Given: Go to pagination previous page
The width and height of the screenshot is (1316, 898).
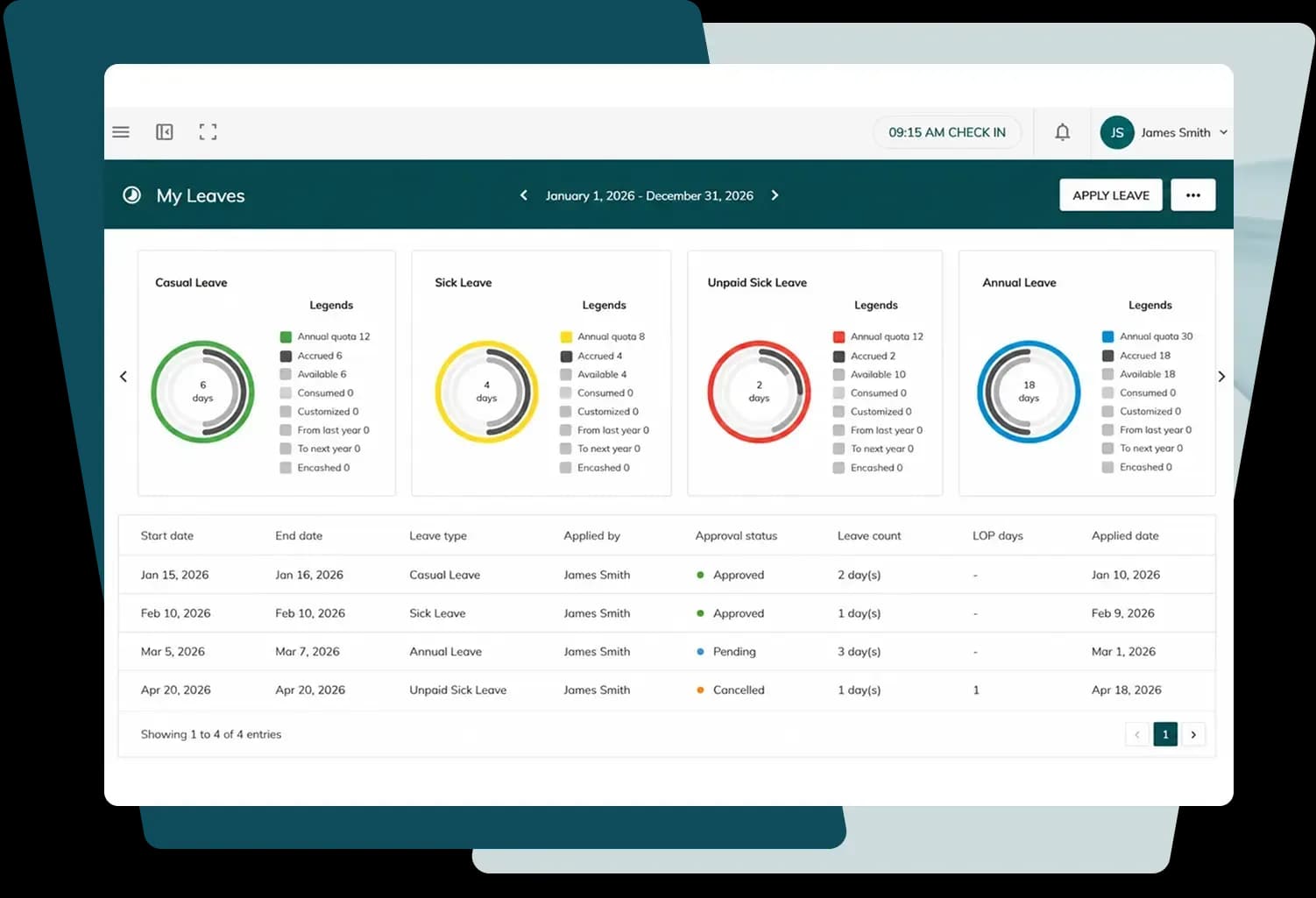Looking at the screenshot, I should (1137, 734).
